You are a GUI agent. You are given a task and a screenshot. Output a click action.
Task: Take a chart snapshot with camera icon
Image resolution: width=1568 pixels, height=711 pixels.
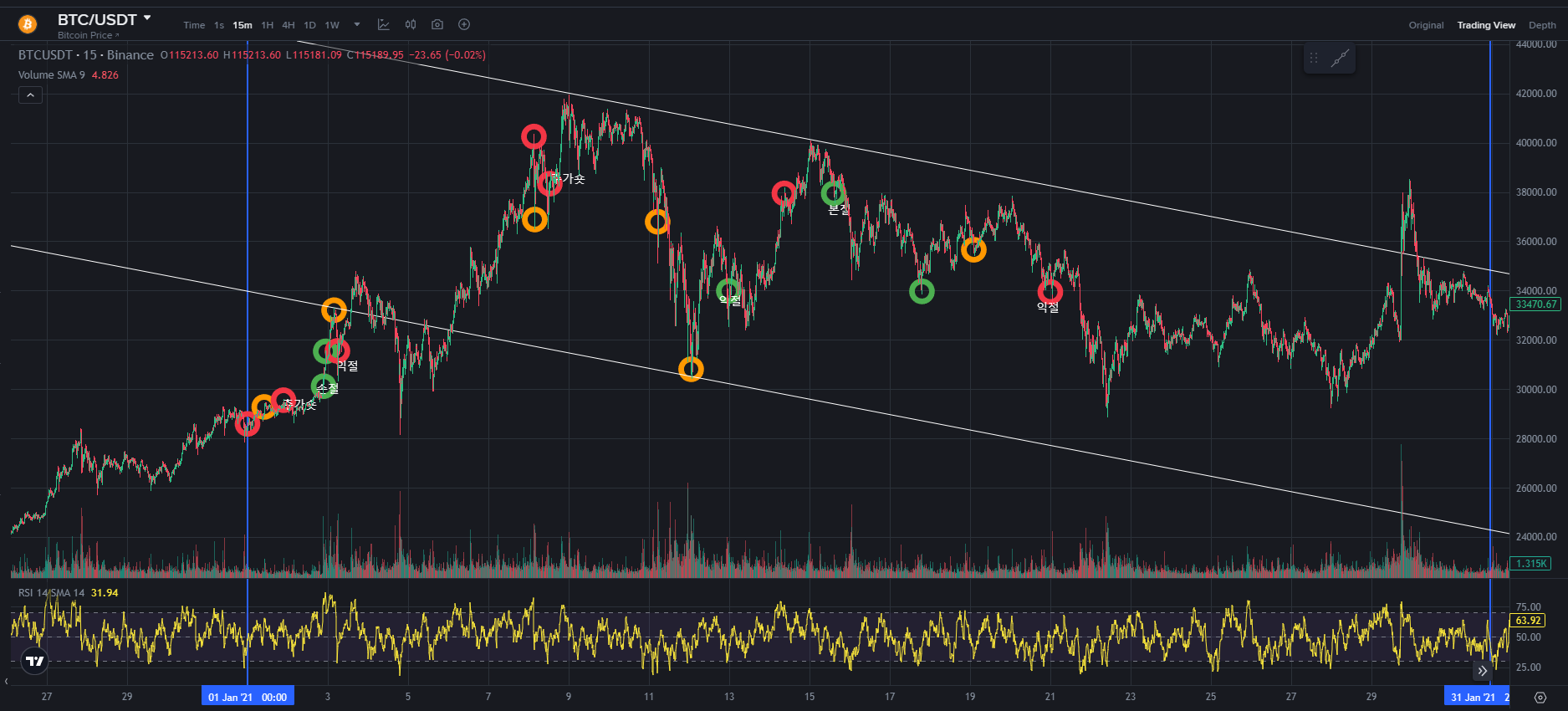(x=437, y=24)
